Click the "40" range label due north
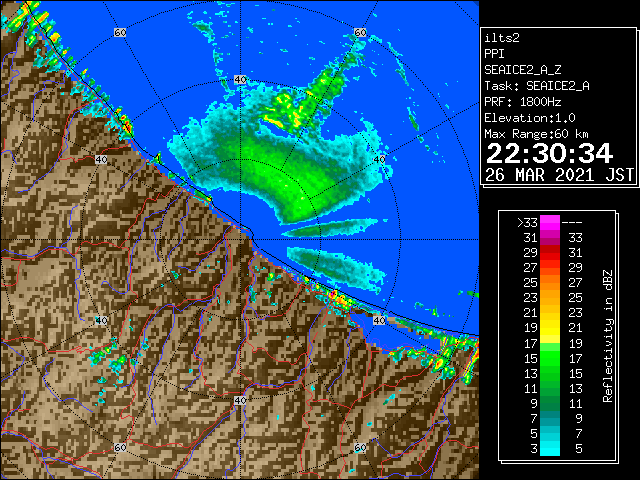The width and height of the screenshot is (640, 480). click(x=240, y=80)
